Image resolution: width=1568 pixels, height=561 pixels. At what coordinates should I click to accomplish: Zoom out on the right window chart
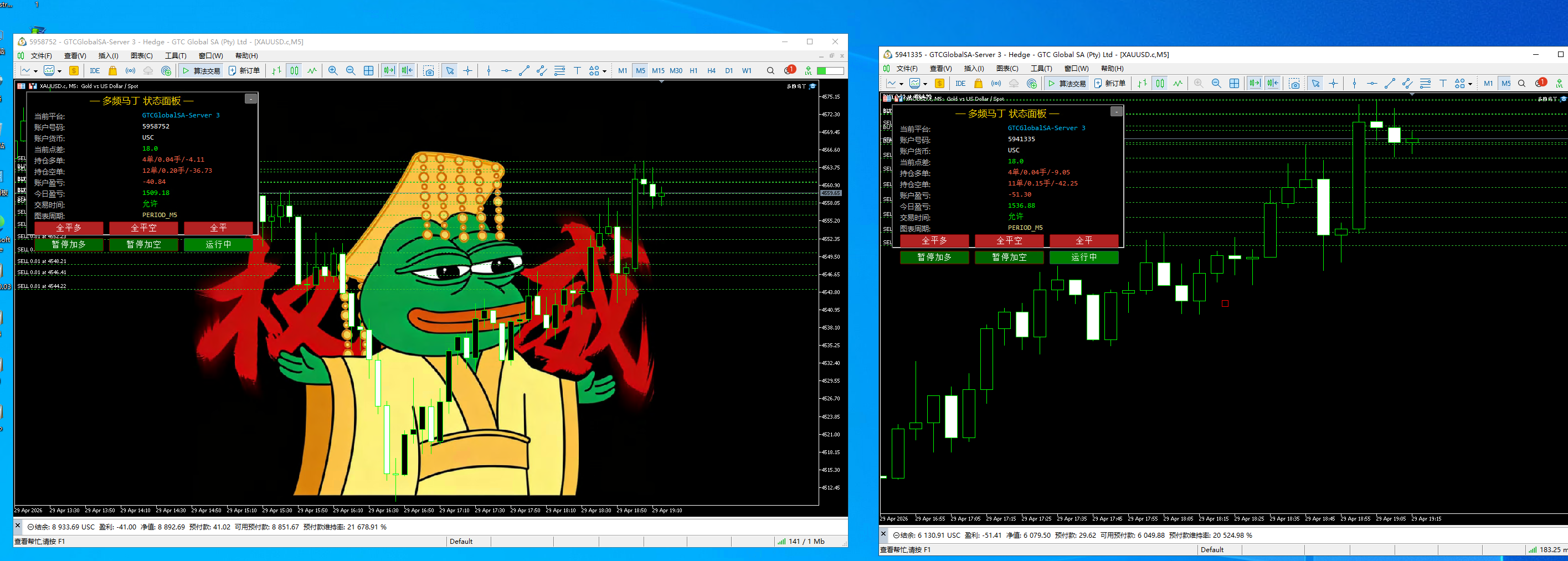click(x=1216, y=84)
